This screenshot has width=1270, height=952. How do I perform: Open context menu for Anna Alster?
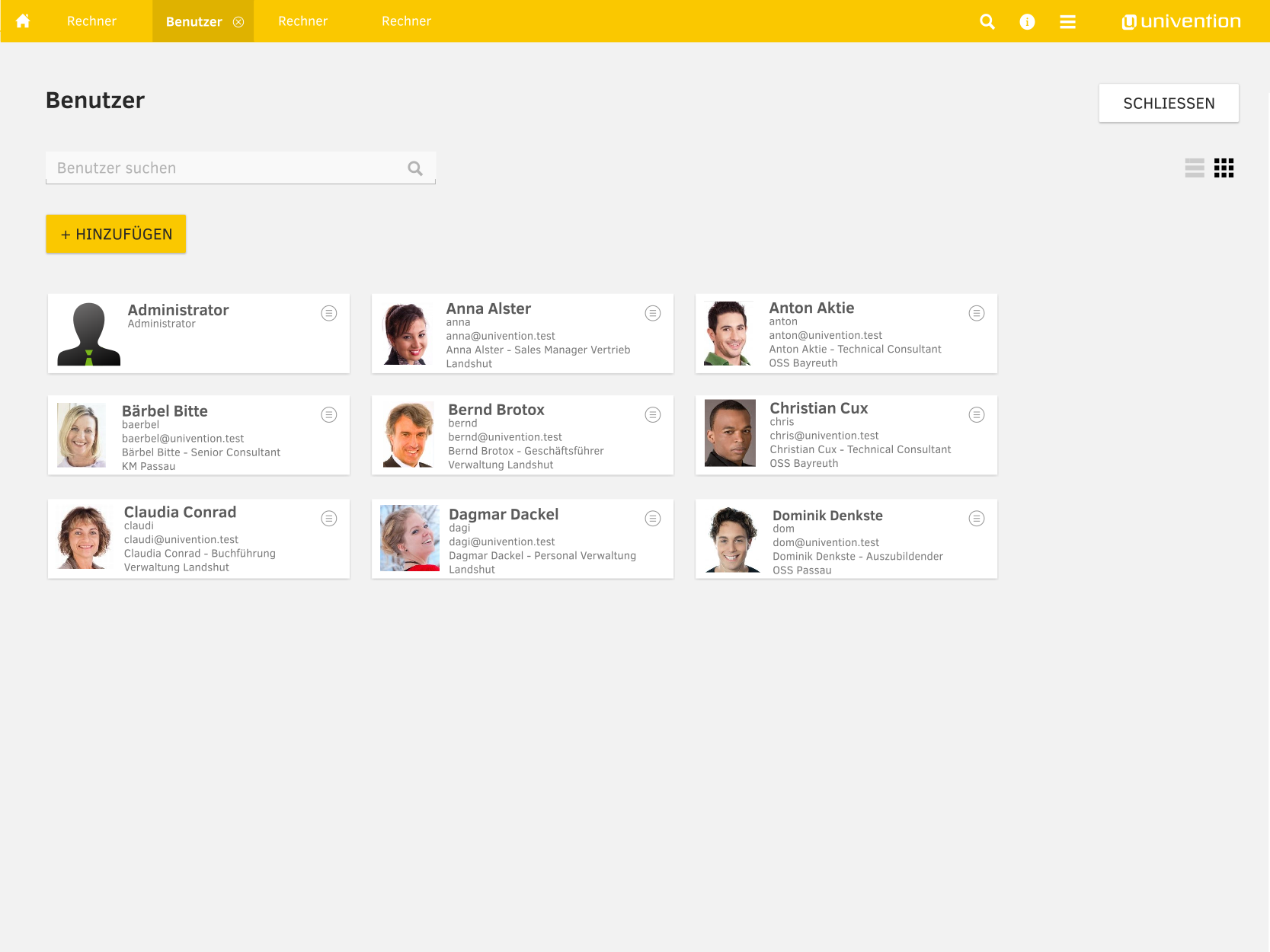[x=653, y=313]
